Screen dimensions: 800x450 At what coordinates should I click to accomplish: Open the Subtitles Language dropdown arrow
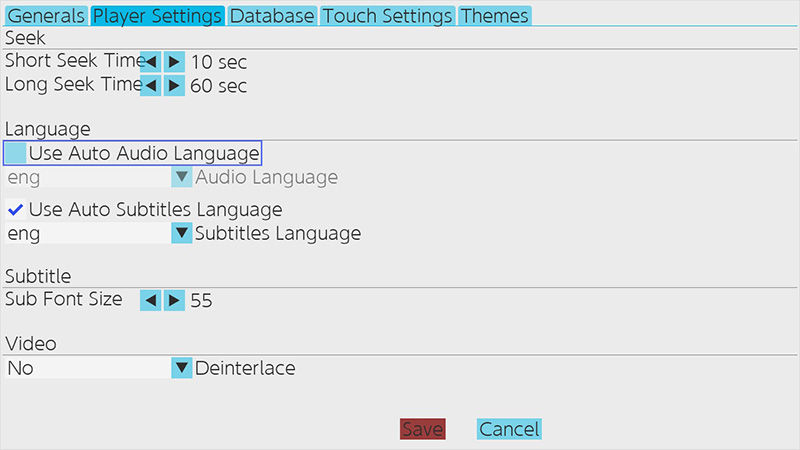pyautogui.click(x=181, y=233)
